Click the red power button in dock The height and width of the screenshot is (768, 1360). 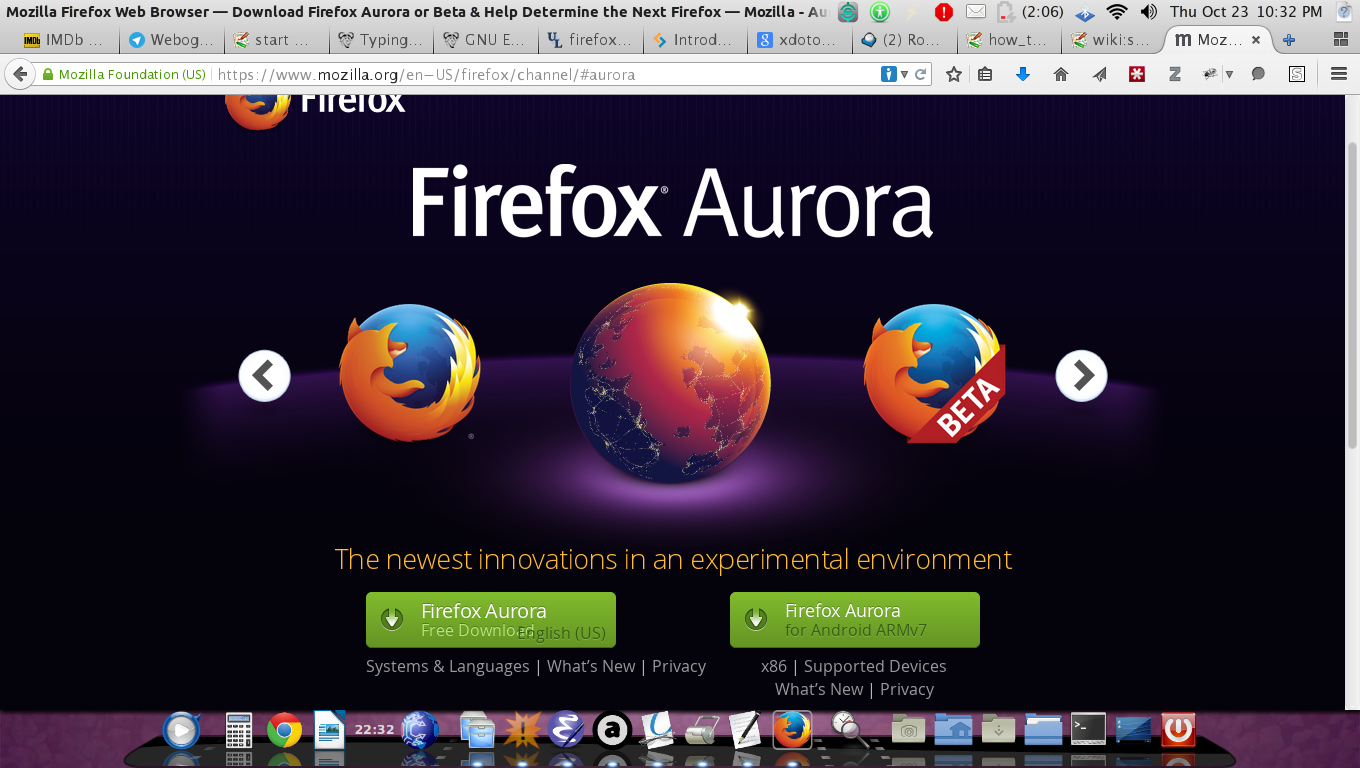1178,729
